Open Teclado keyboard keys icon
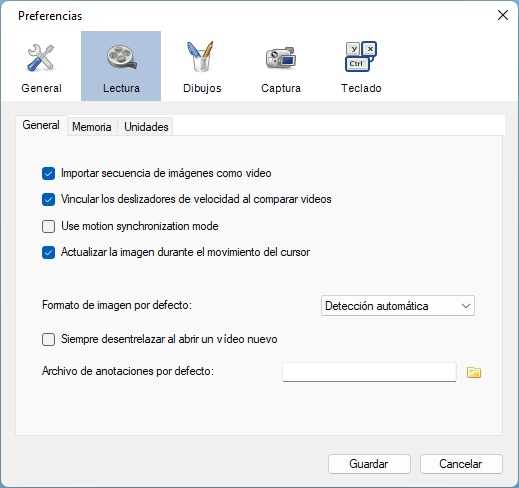 click(x=361, y=57)
